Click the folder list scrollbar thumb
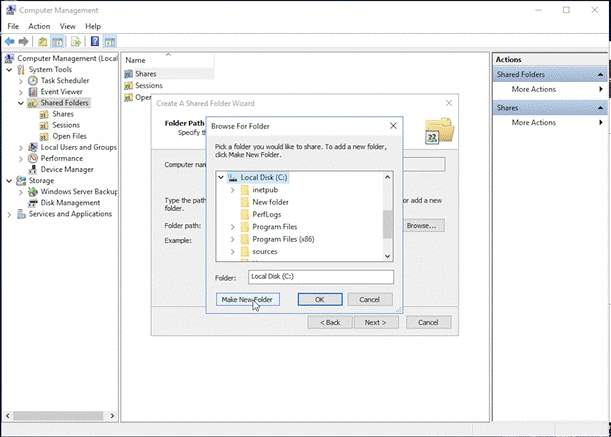 [387, 224]
